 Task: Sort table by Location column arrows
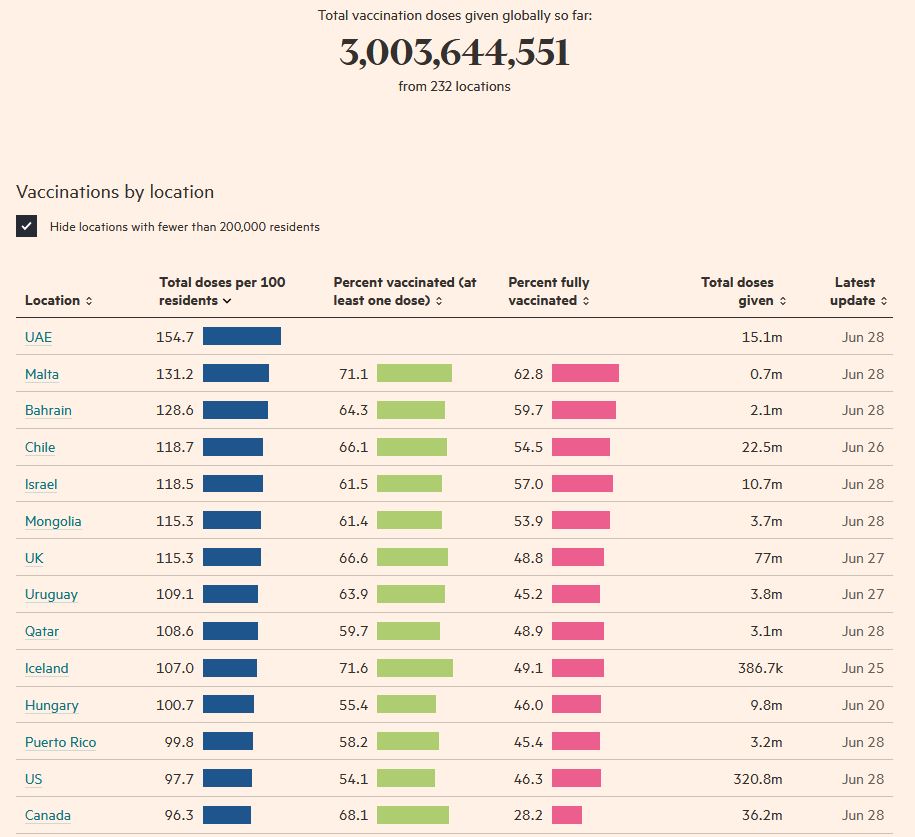pos(89,301)
